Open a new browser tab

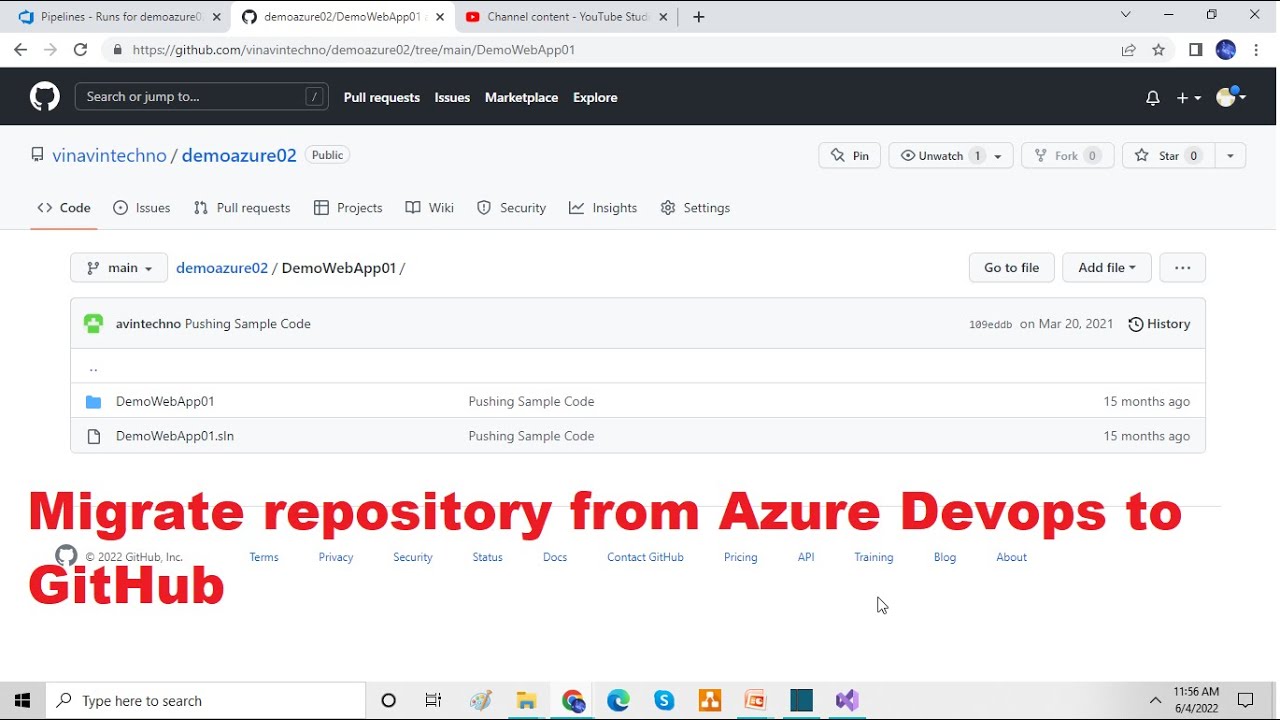(x=698, y=16)
